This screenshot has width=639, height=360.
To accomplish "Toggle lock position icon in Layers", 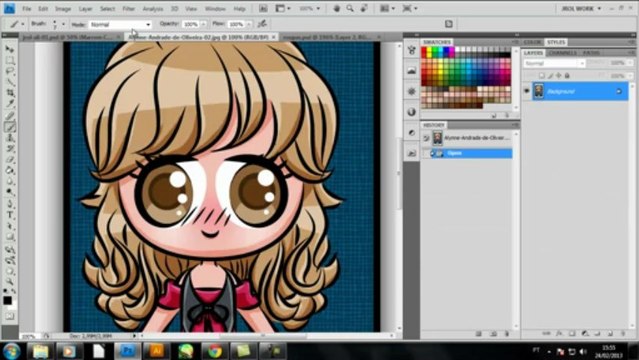I will click(559, 75).
